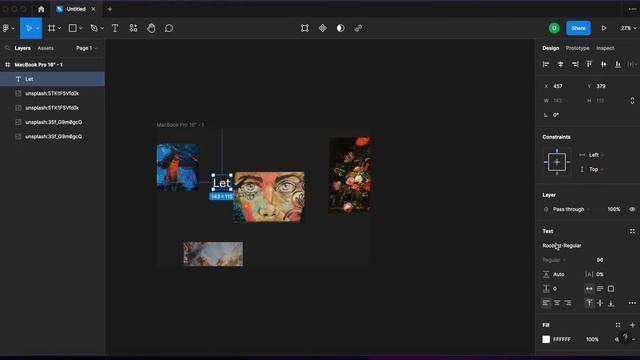This screenshot has height=360, width=640.
Task: Align selection to the bottom
Action: click(x=618, y=64)
